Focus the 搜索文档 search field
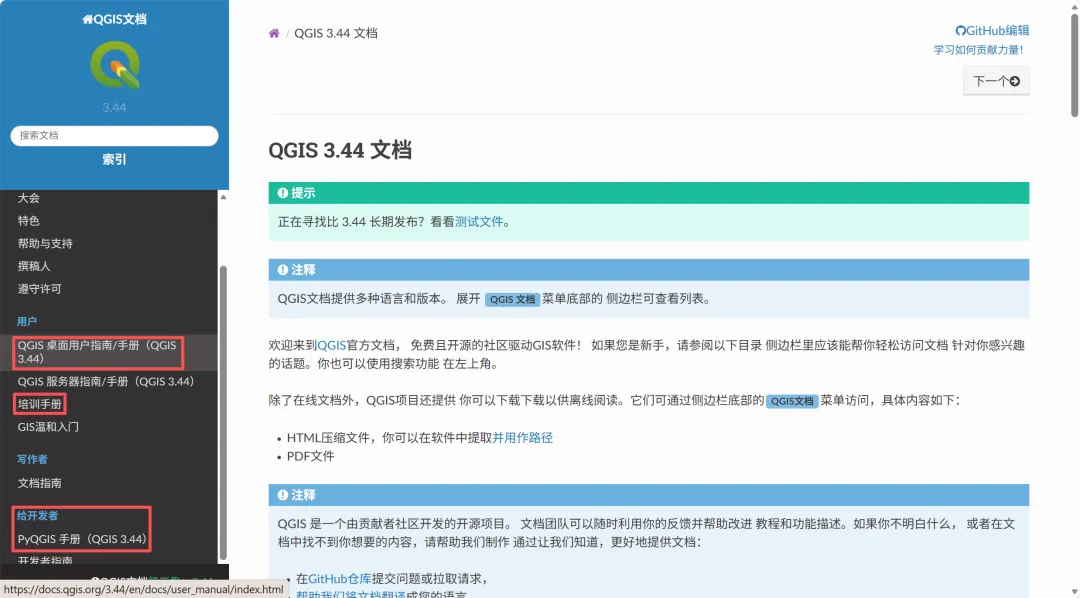The image size is (1080, 598). point(114,136)
